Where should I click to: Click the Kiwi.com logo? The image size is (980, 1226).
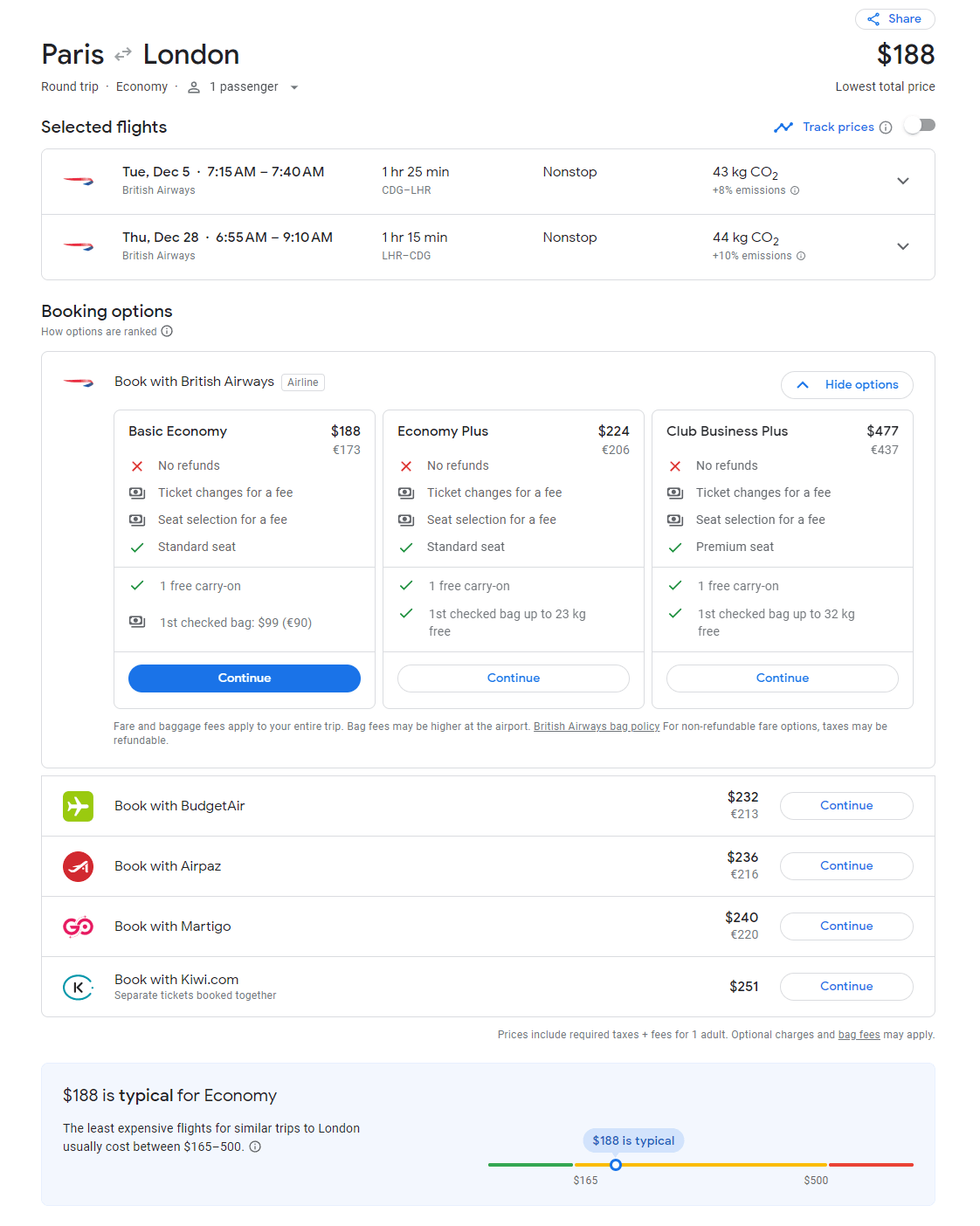point(78,987)
